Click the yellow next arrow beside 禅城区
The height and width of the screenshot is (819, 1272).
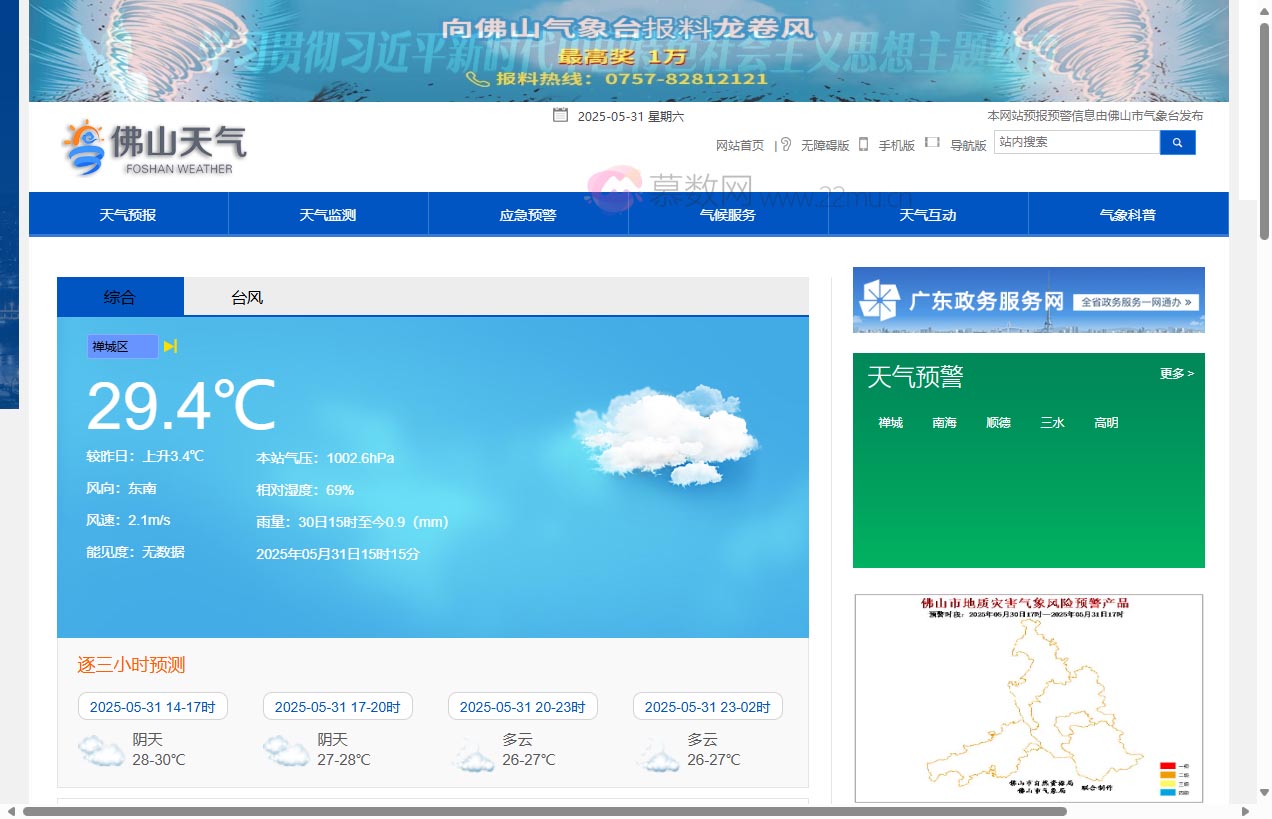tap(170, 346)
